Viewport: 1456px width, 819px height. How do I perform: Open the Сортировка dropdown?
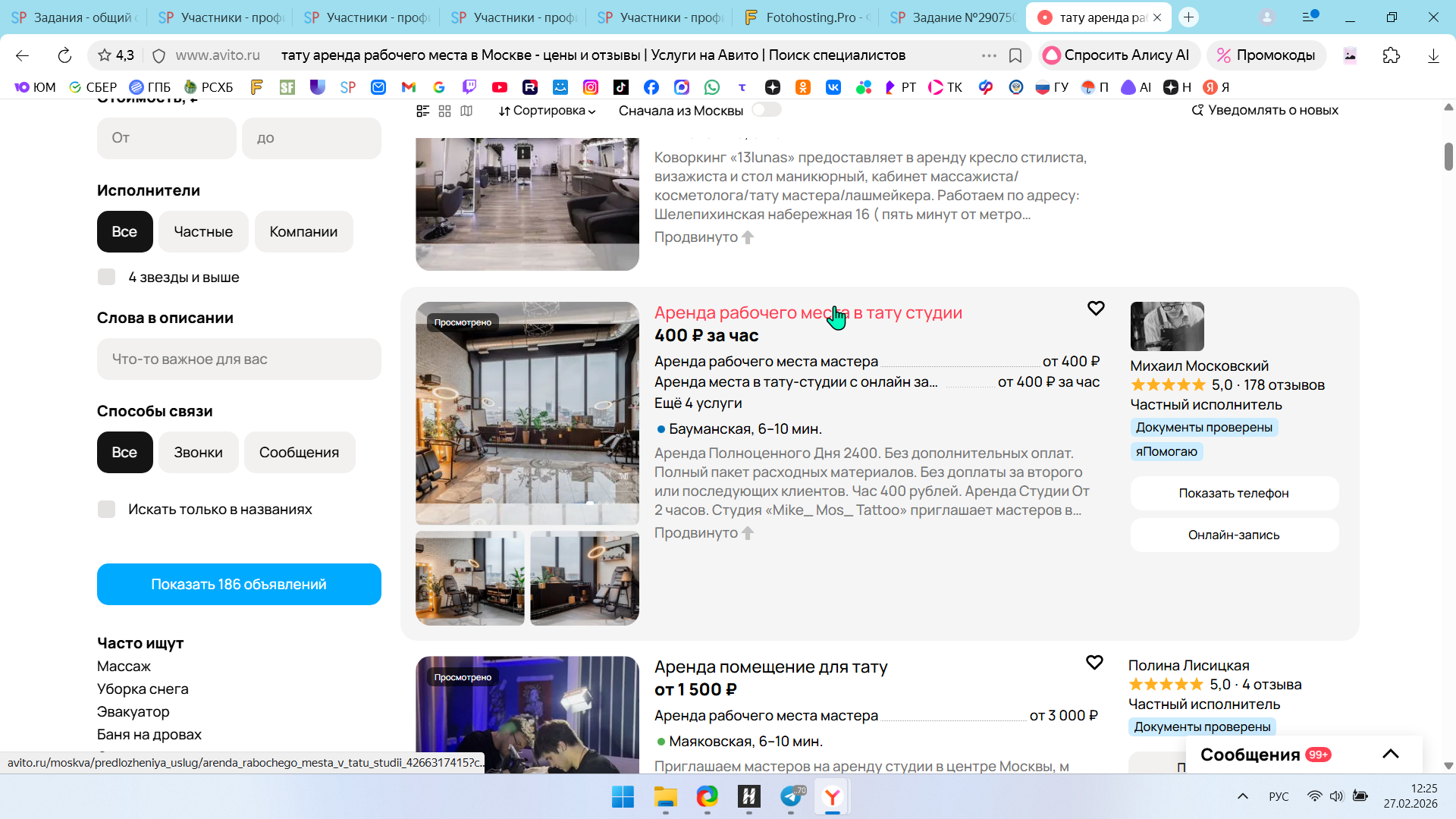click(x=547, y=111)
